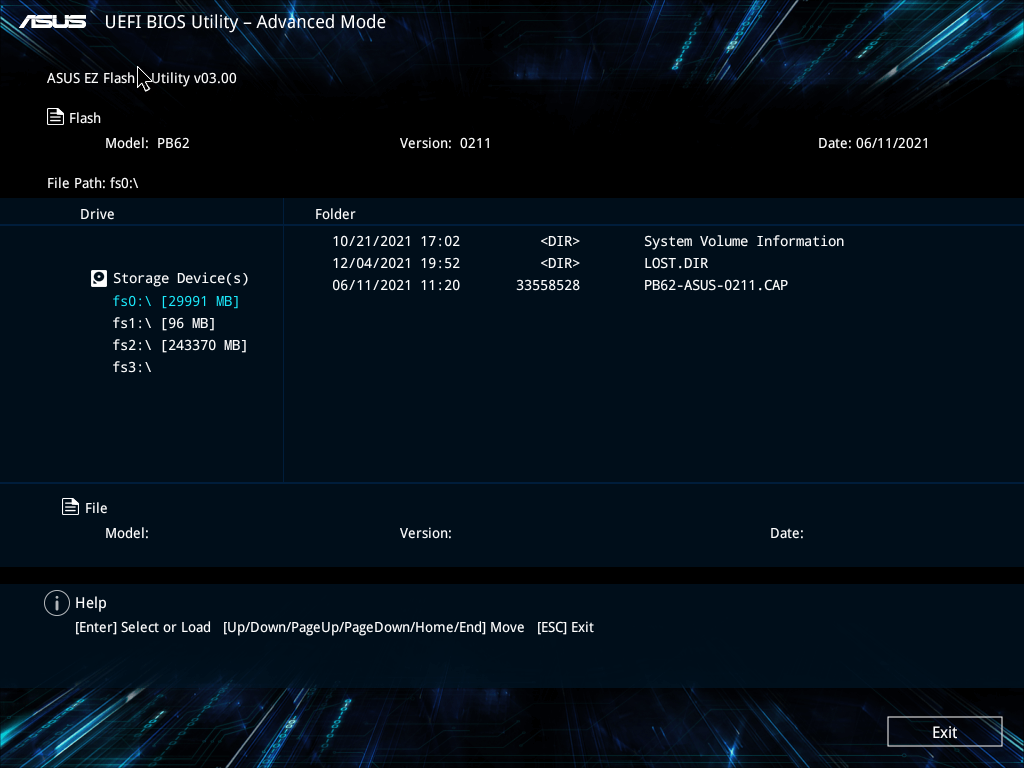
Task: Click the Help label
Action: point(91,603)
